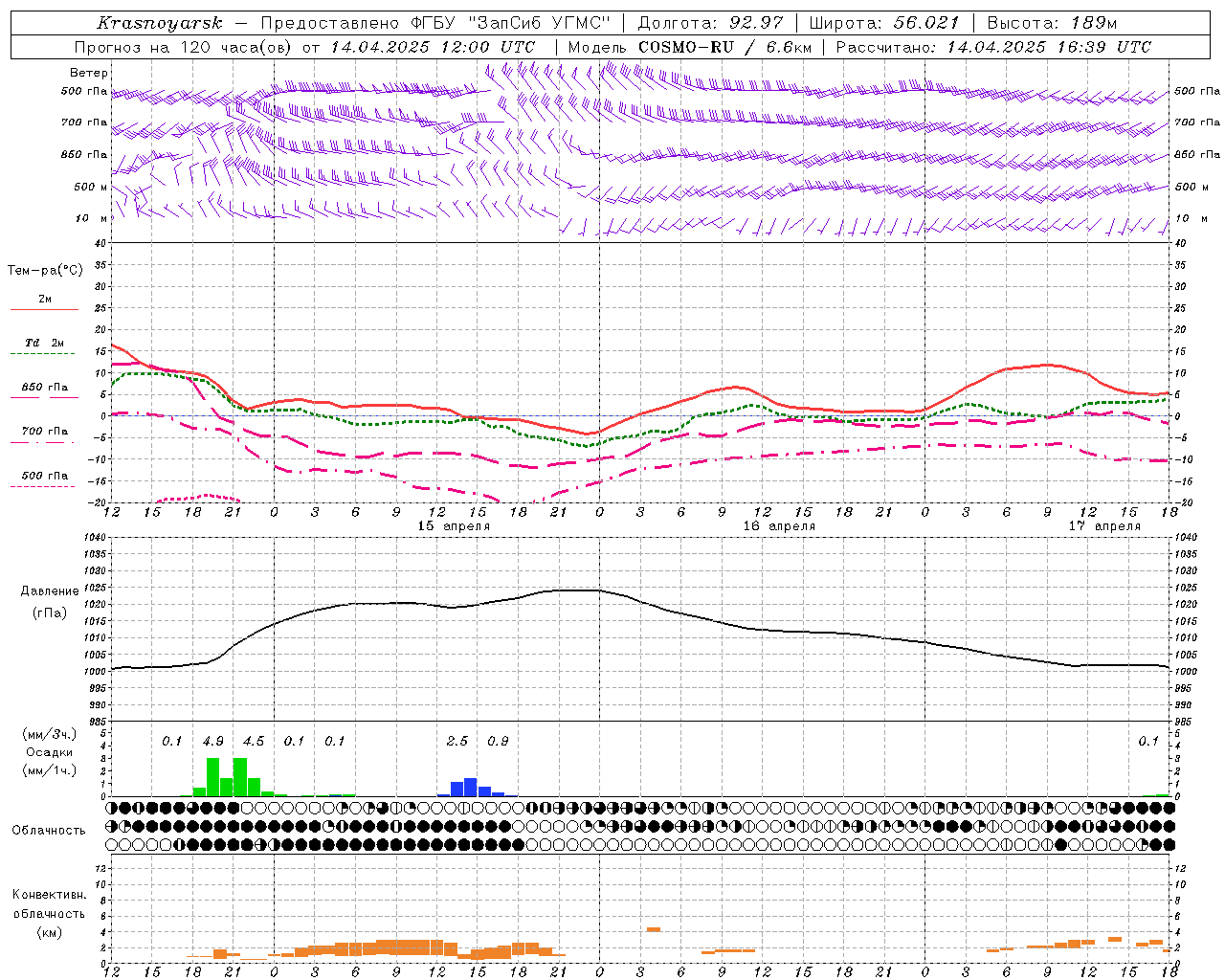The height and width of the screenshot is (980, 1225).
Task: Select the COSMO-RU model label in header
Action: tap(685, 47)
